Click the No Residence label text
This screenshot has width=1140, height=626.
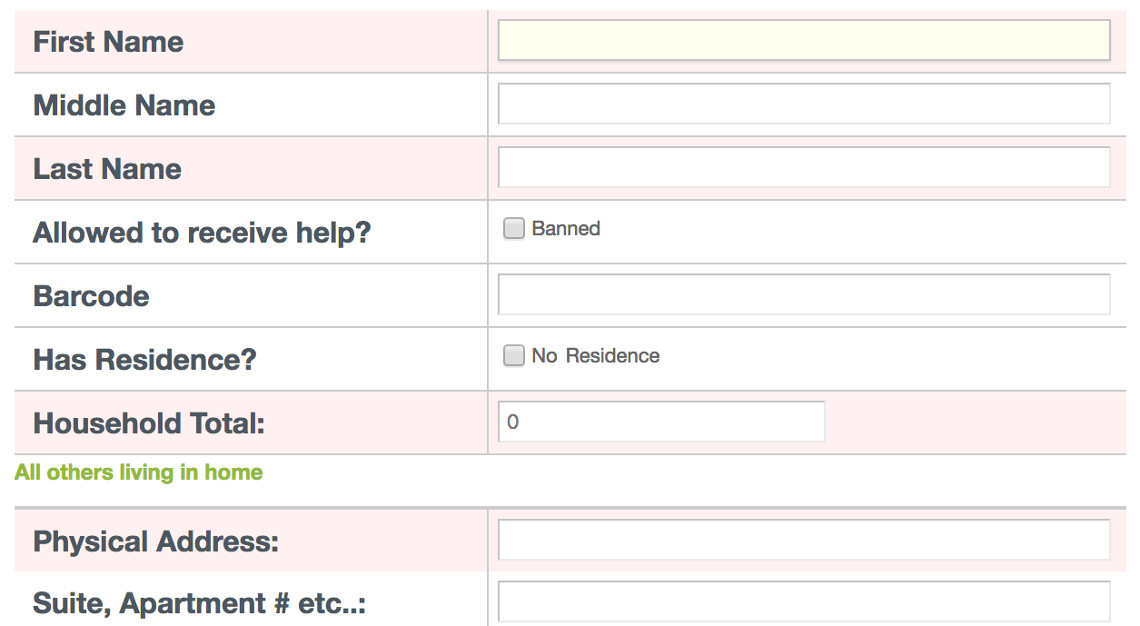point(595,356)
